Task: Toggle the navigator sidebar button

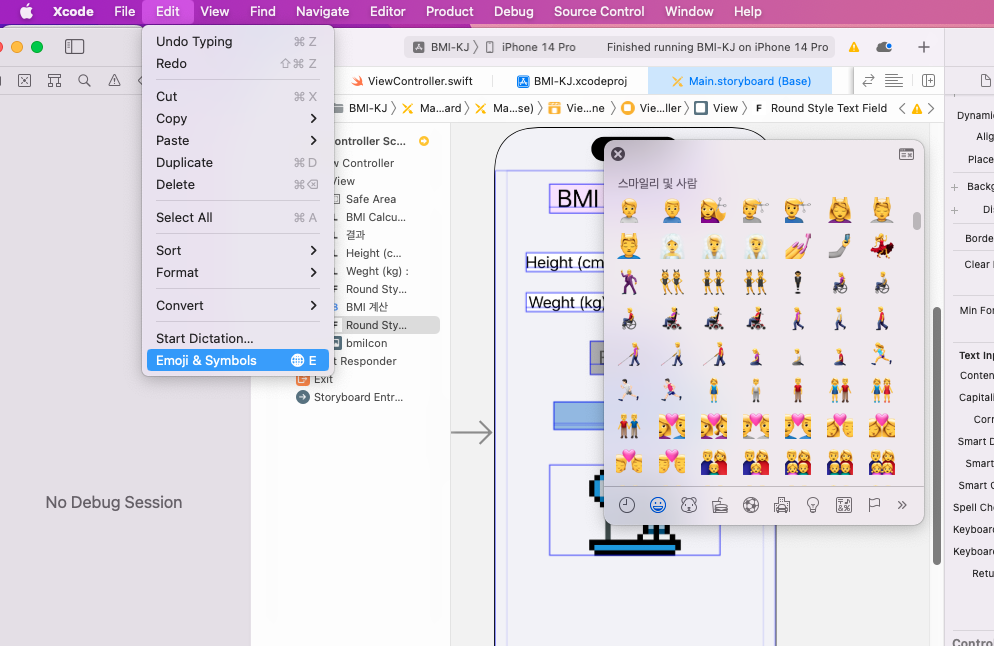Action: click(74, 47)
